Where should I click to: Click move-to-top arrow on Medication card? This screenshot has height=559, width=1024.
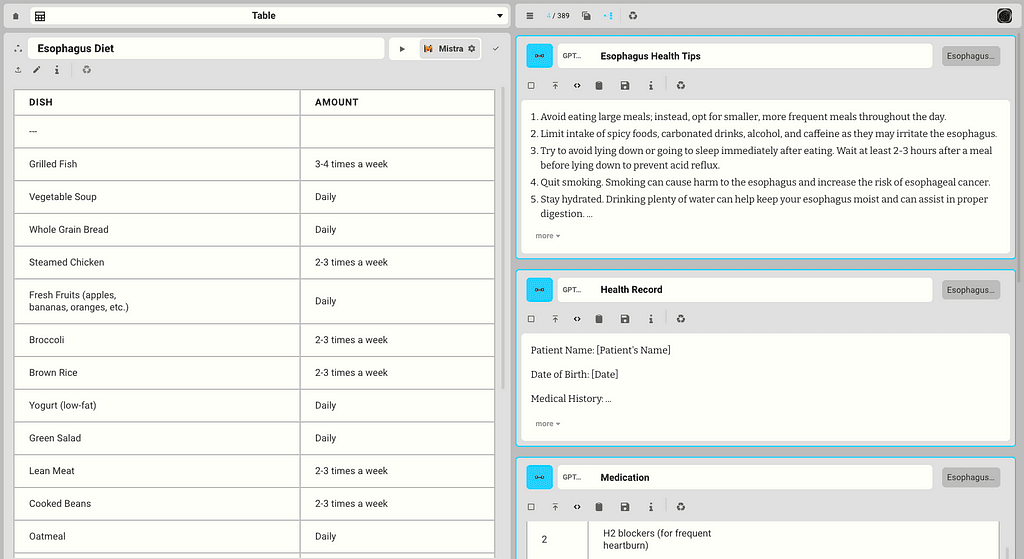tap(555, 507)
